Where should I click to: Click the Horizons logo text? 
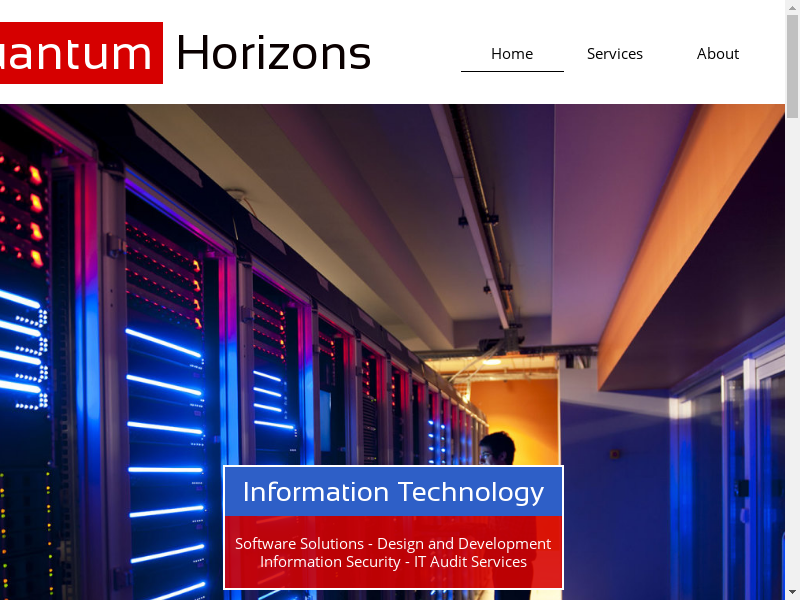point(273,53)
